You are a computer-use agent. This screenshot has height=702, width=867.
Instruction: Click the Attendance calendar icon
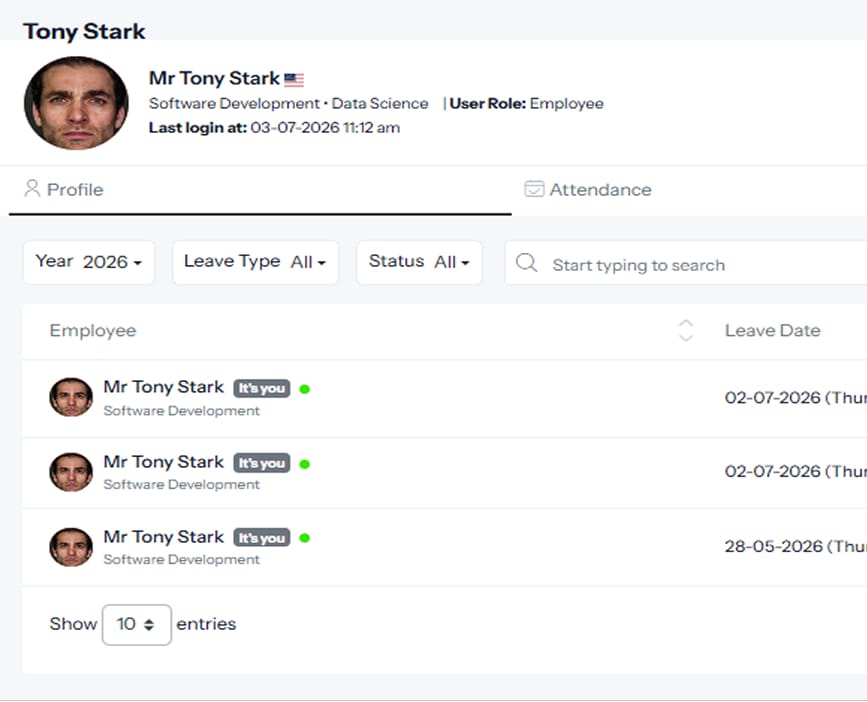(534, 189)
